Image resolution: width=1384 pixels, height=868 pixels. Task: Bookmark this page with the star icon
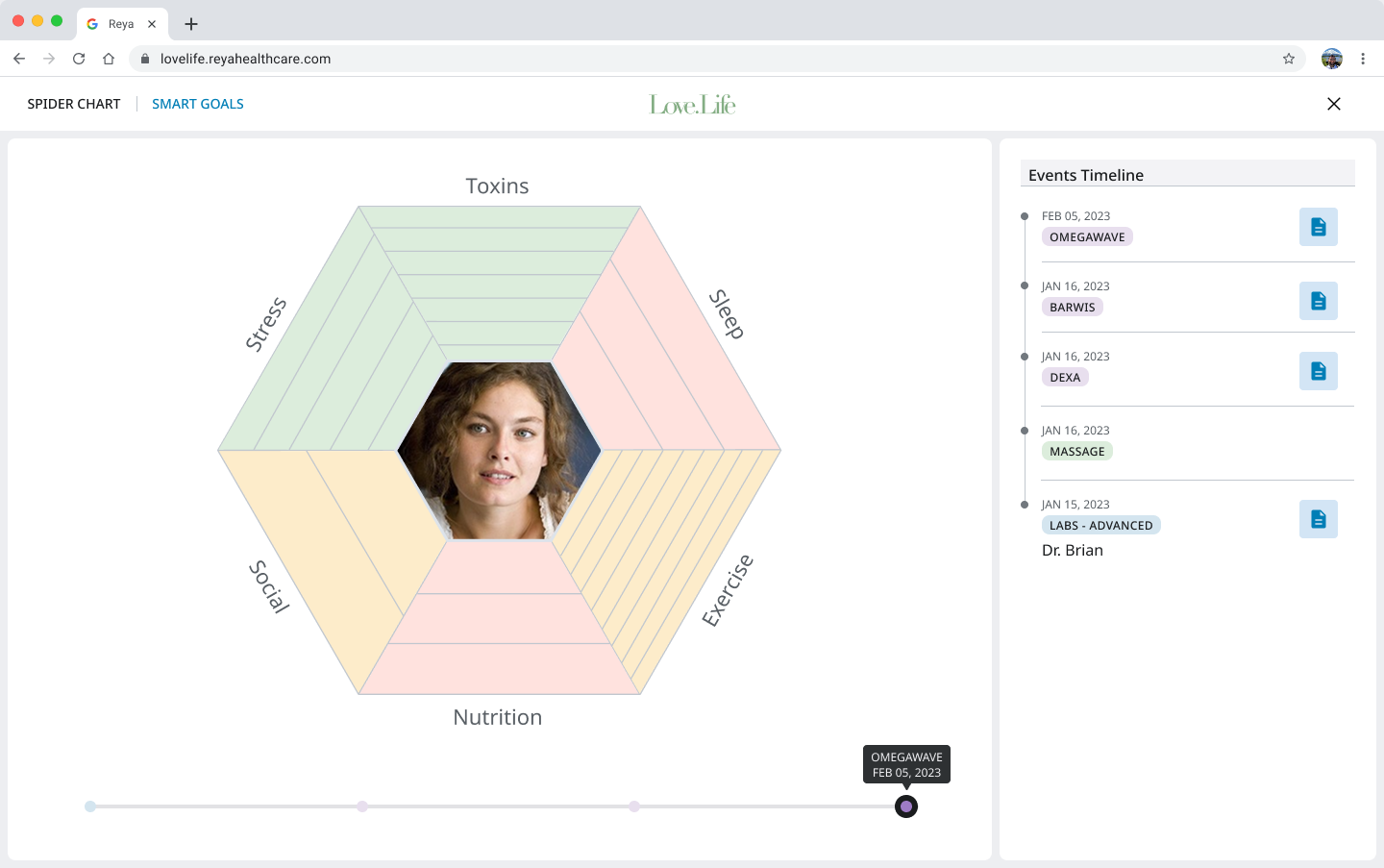(x=1288, y=59)
